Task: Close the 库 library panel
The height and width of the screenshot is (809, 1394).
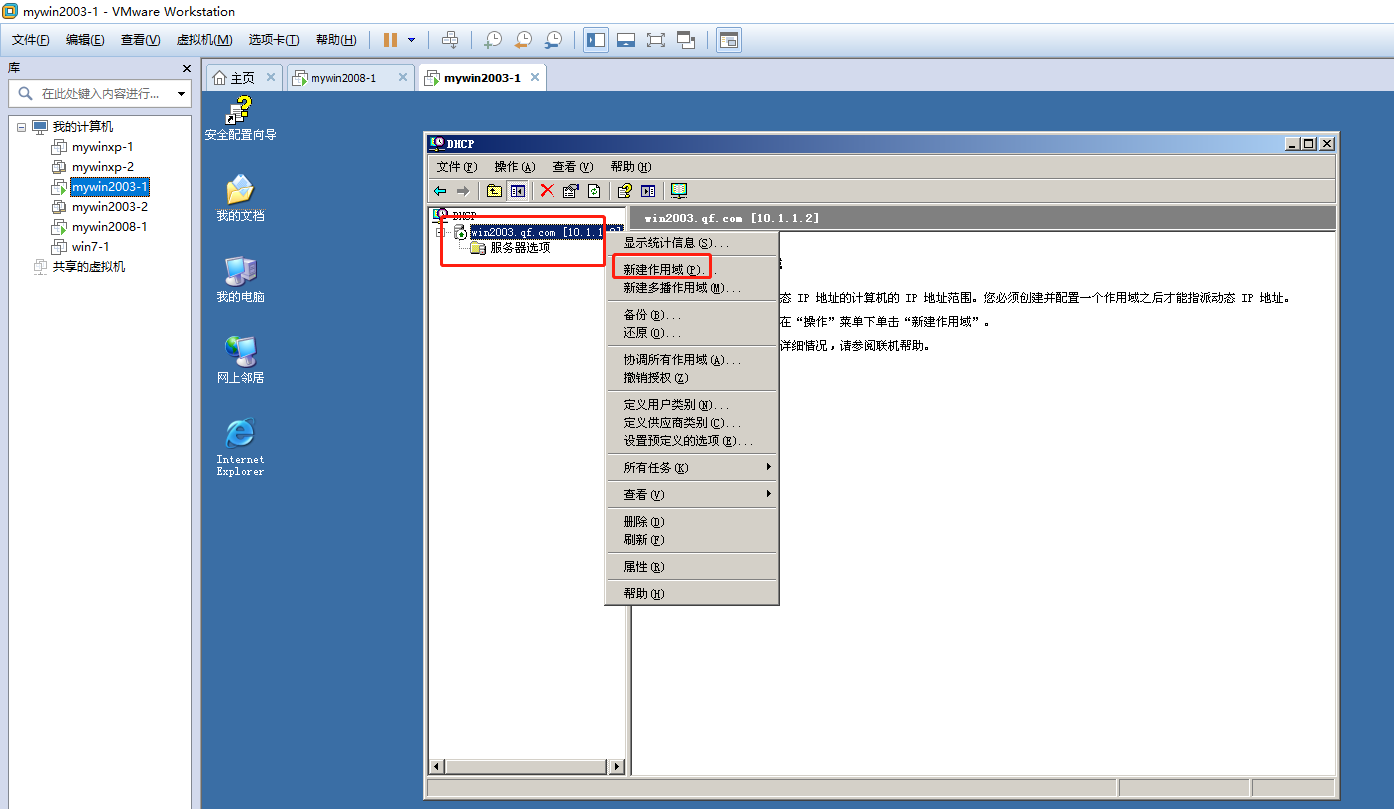Action: (x=186, y=68)
